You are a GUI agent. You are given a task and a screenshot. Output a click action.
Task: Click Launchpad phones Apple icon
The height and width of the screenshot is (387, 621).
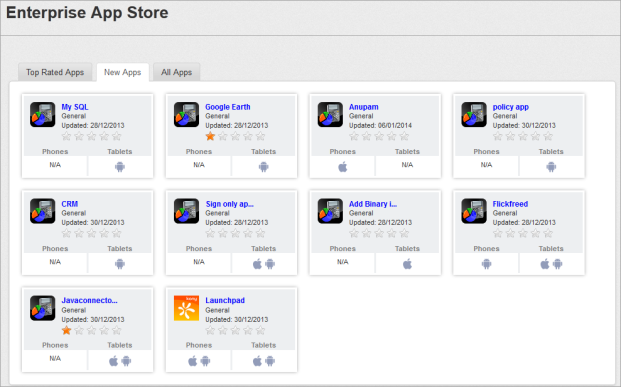193,361
